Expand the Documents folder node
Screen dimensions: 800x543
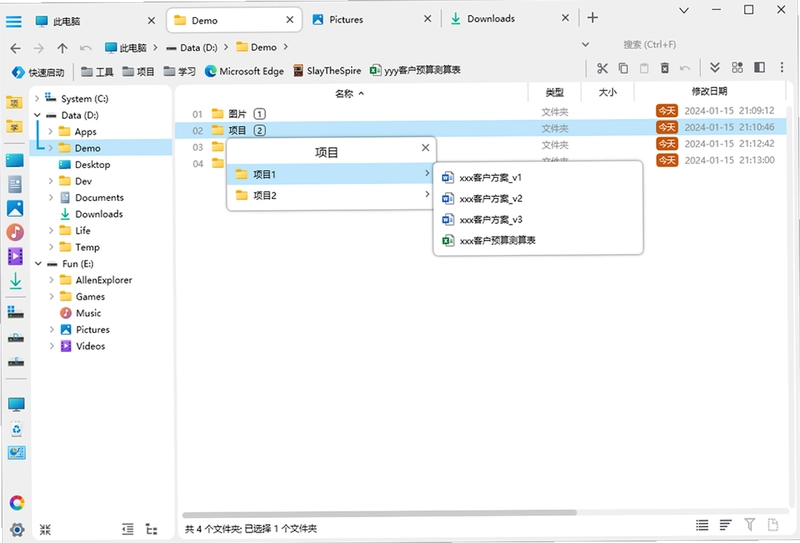[51, 197]
